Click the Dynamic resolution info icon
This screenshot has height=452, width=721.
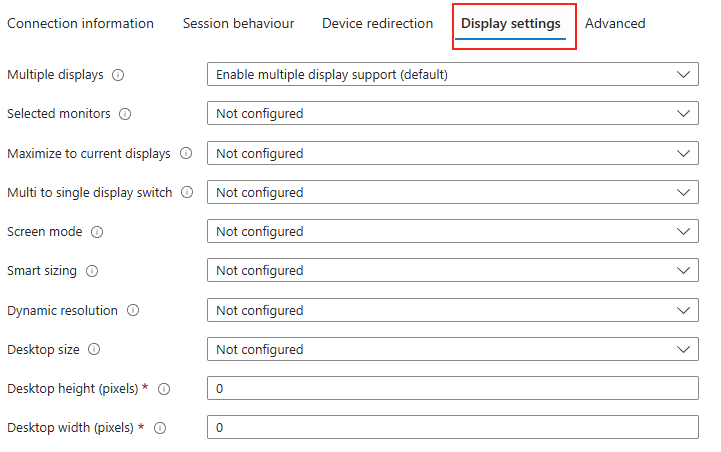click(x=133, y=310)
